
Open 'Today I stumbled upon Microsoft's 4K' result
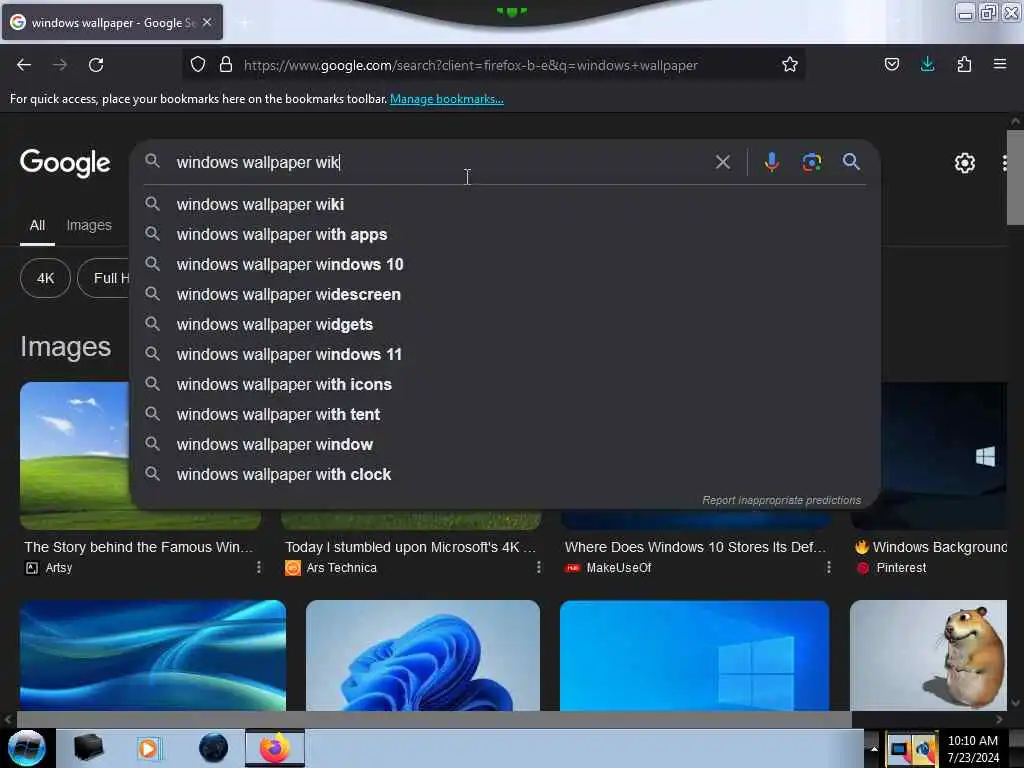(x=410, y=547)
